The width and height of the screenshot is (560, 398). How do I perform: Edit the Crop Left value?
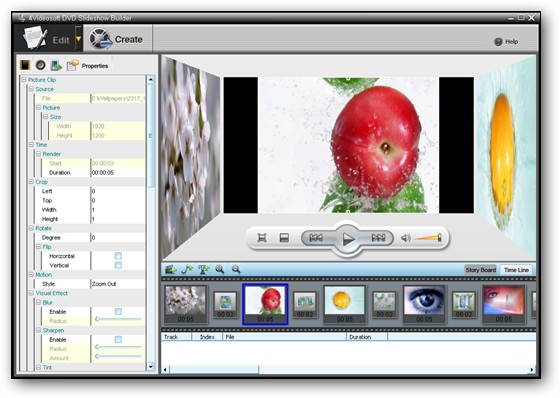118,191
